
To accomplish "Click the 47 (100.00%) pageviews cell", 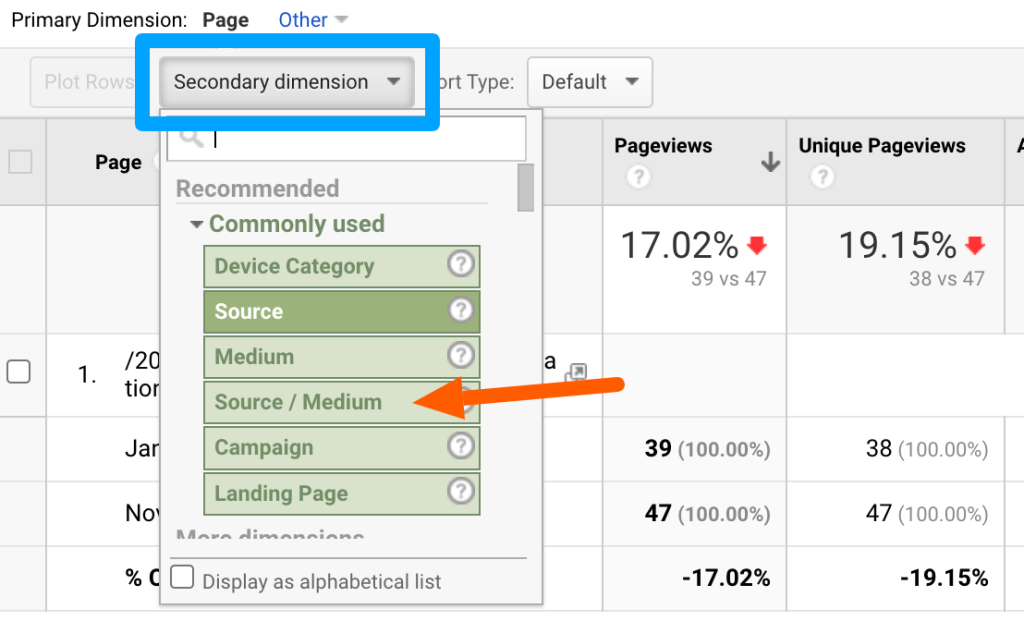I will click(x=707, y=513).
